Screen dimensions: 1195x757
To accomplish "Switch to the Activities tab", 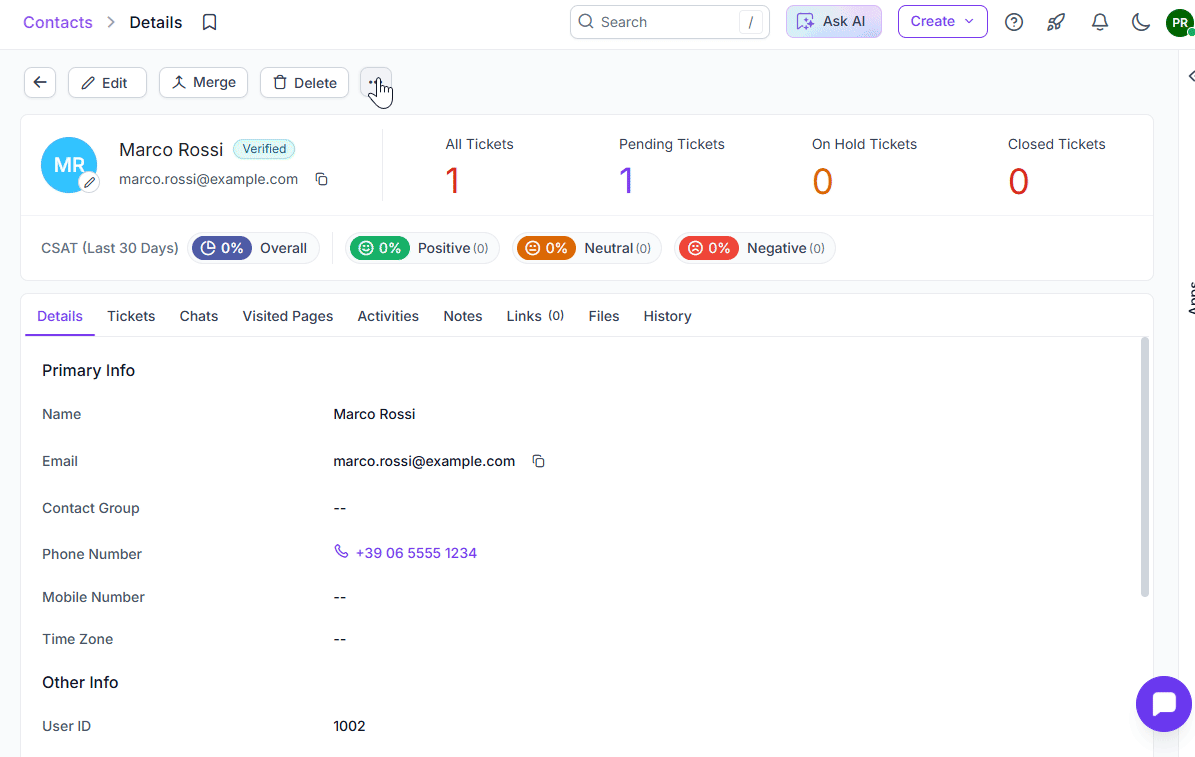I will pos(388,316).
